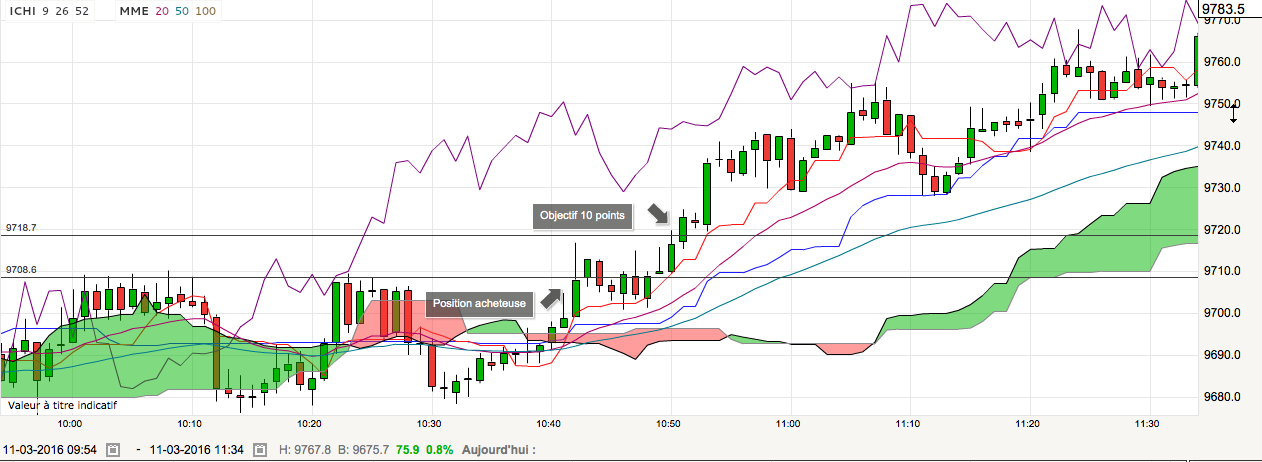Viewport: 1262px width, 462px height.
Task: Click the Valeur à titre indicatif notice
Action: tap(62, 406)
